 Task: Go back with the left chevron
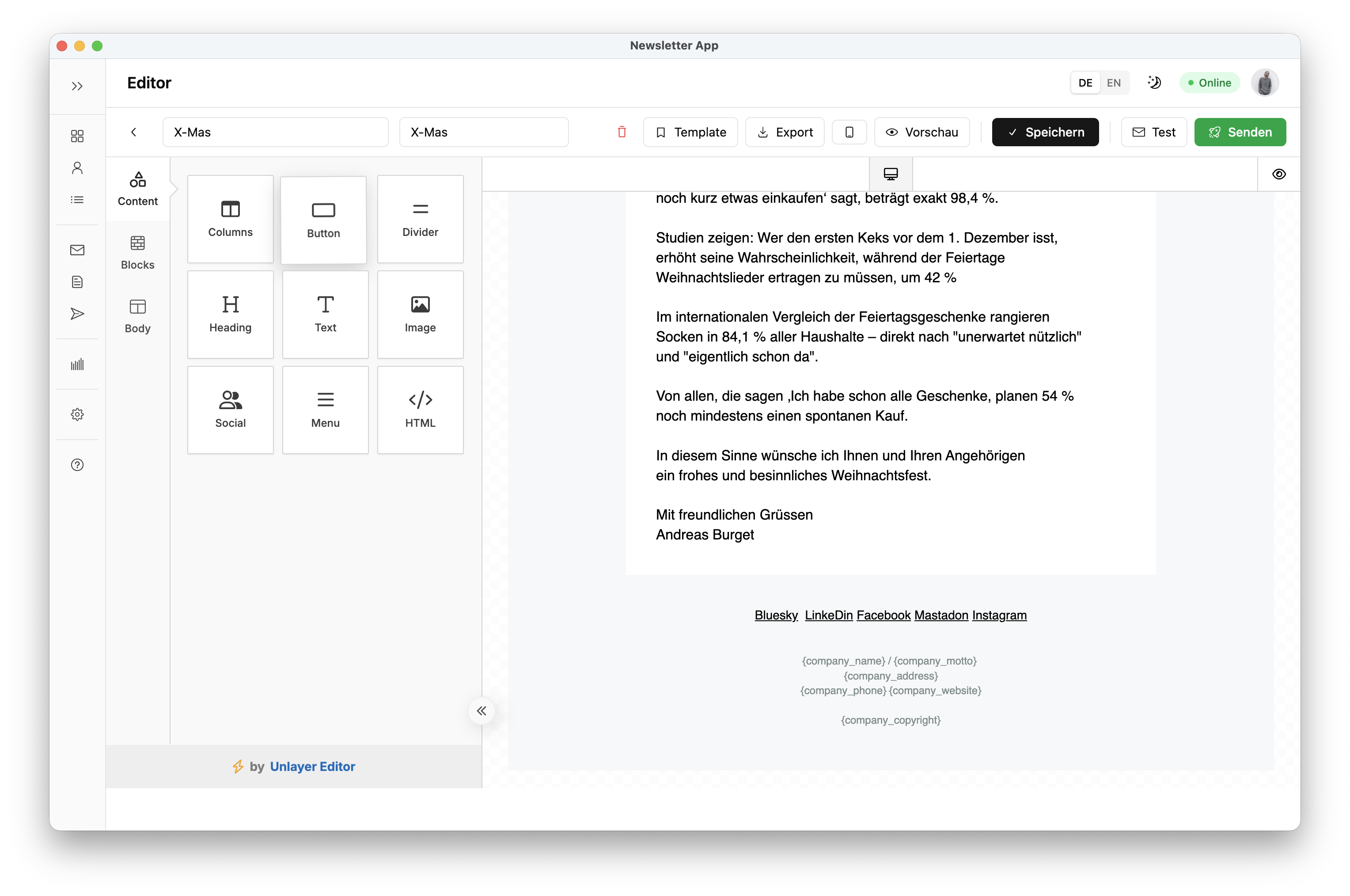click(x=134, y=132)
